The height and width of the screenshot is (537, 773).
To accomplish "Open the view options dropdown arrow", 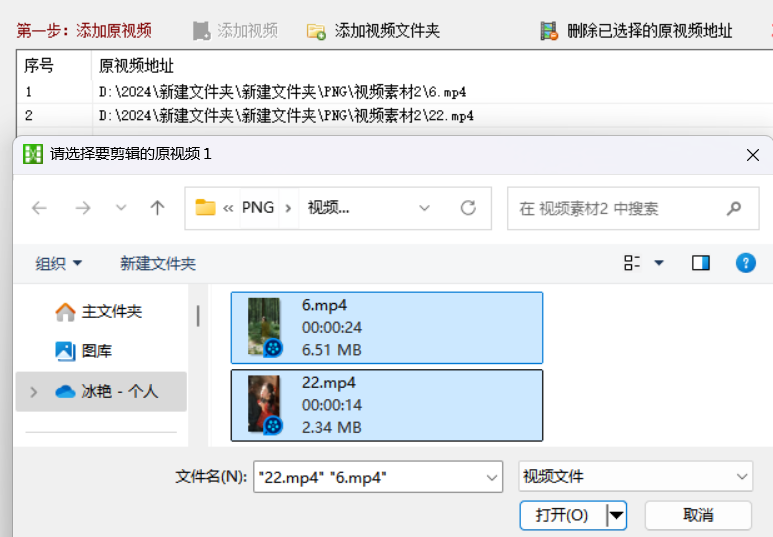I will pyautogui.click(x=659, y=263).
